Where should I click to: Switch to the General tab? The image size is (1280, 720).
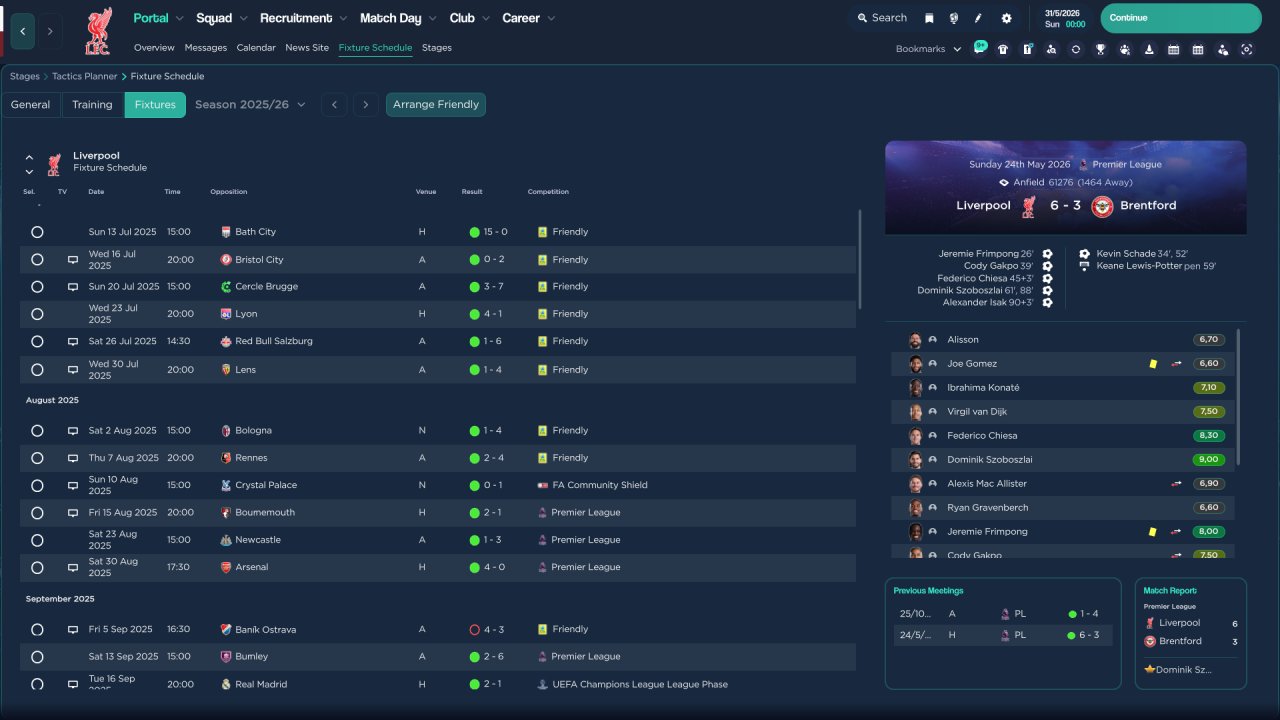(31, 105)
